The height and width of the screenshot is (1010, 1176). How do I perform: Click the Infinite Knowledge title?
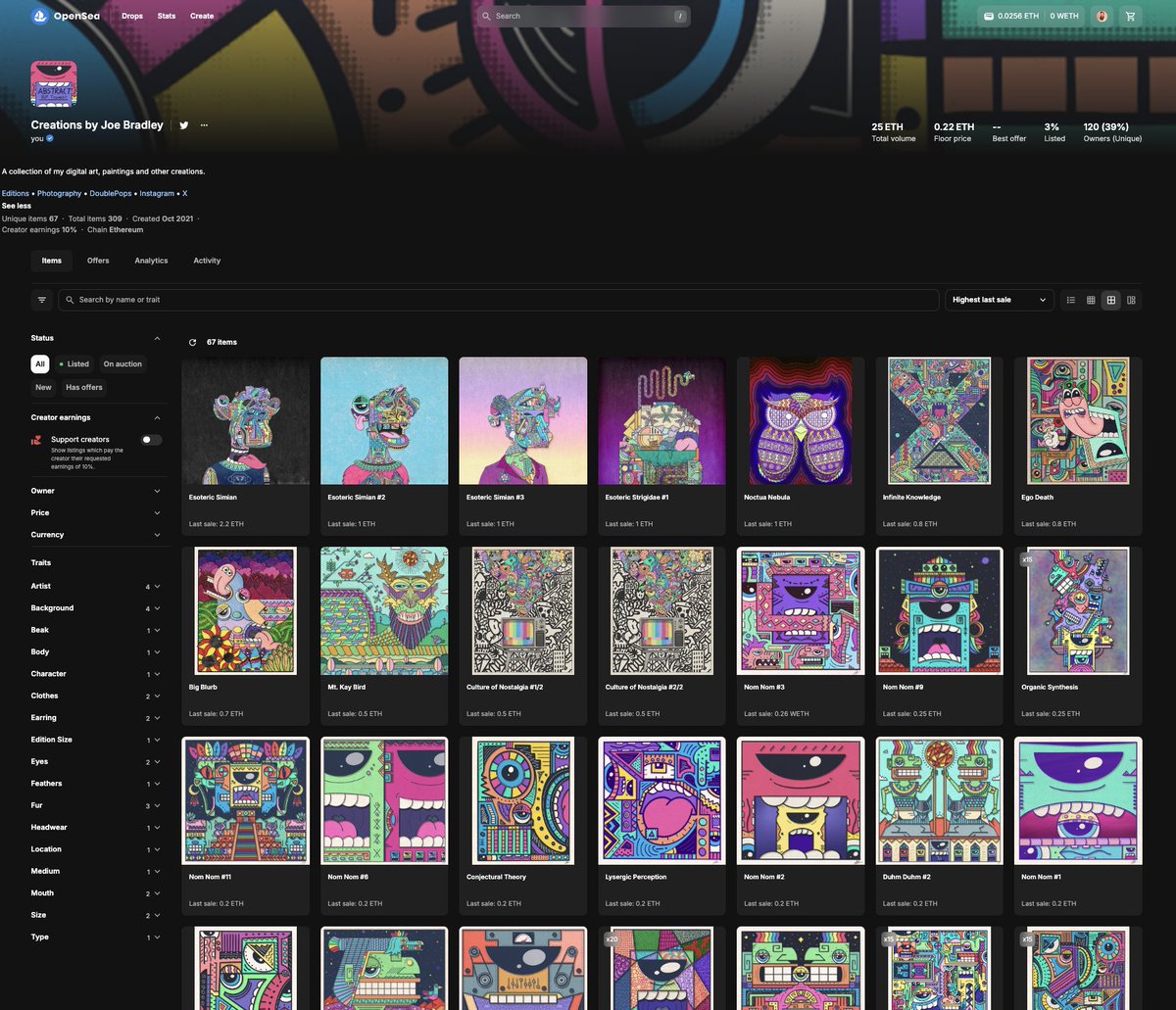click(911, 498)
